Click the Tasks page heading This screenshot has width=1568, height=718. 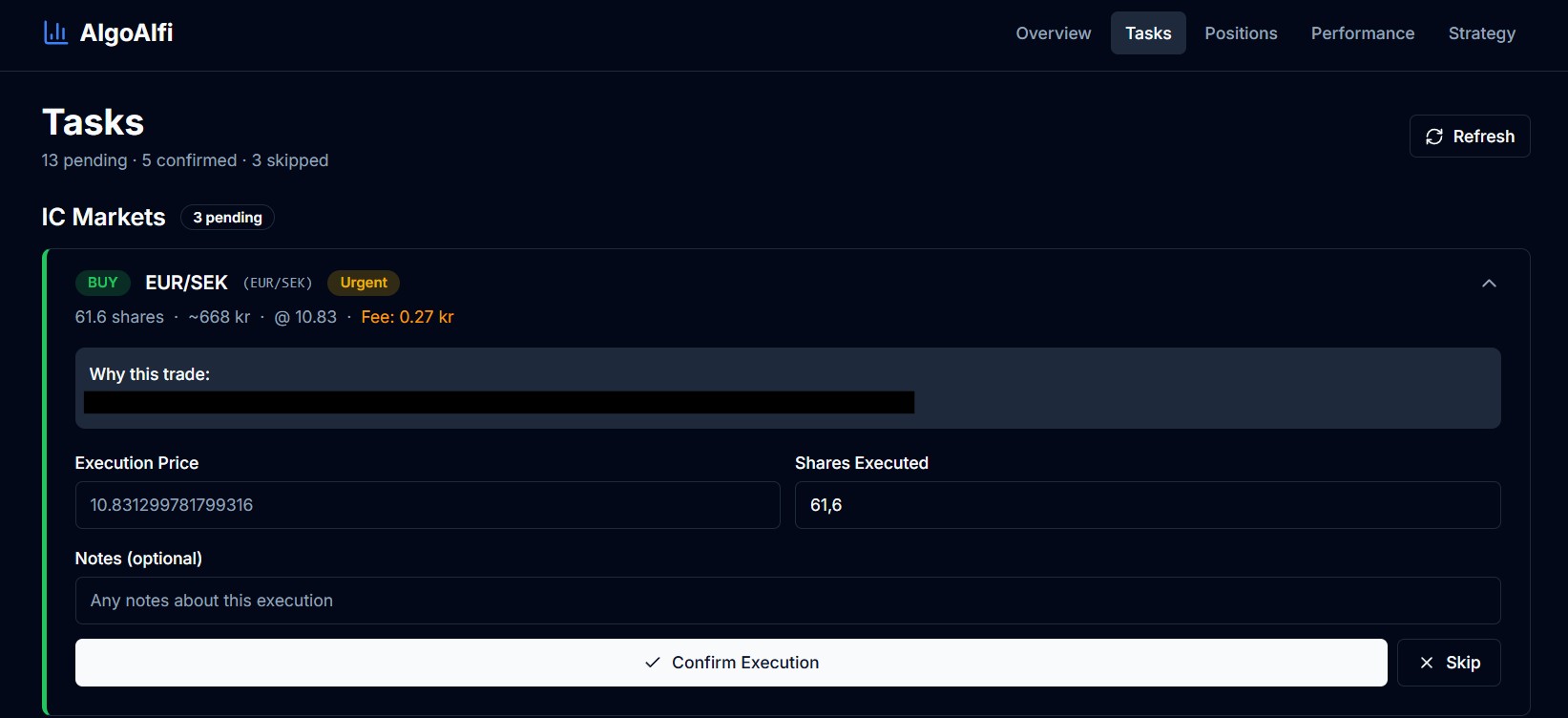click(x=93, y=122)
